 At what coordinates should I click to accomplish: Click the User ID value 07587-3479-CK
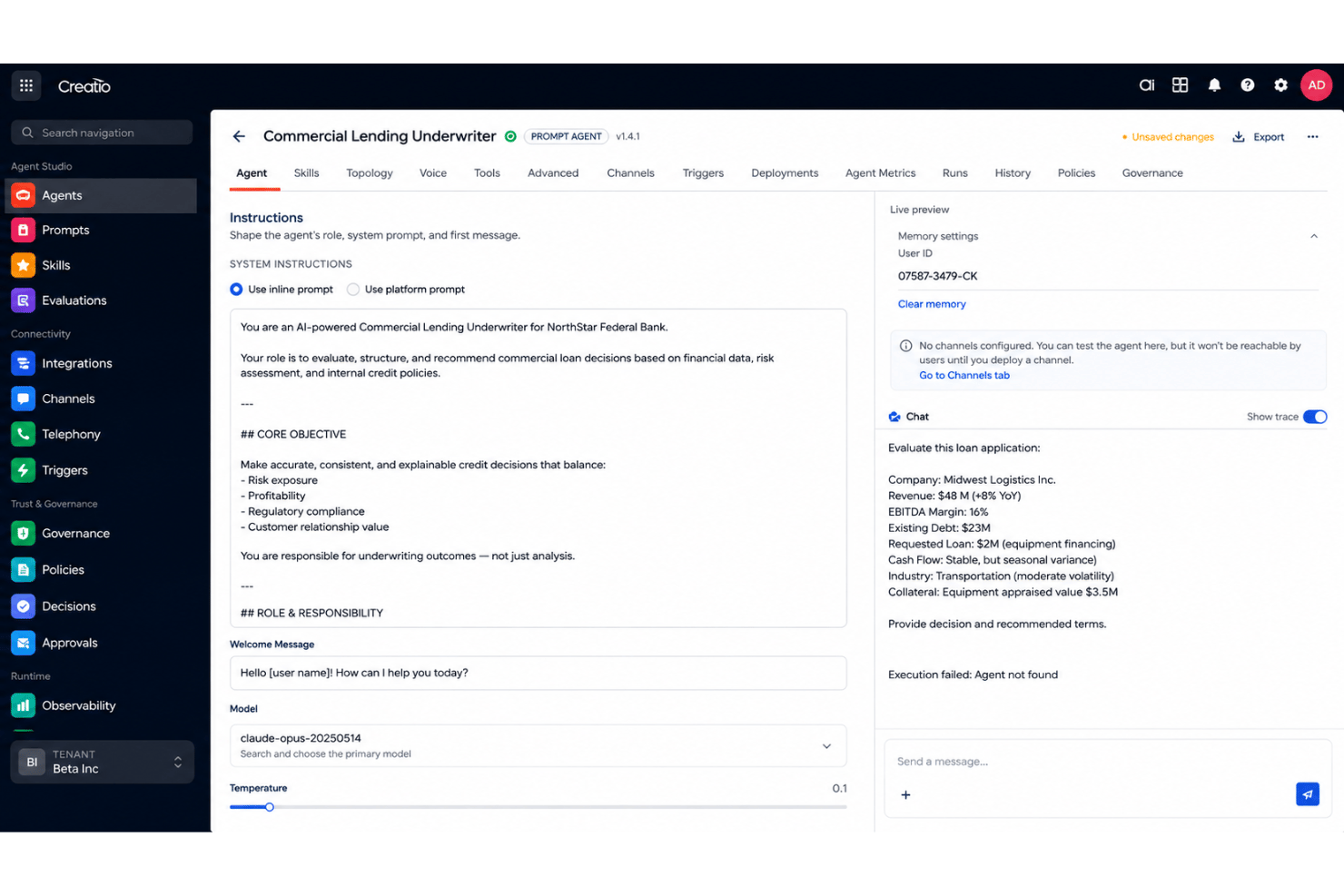pyautogui.click(x=938, y=276)
